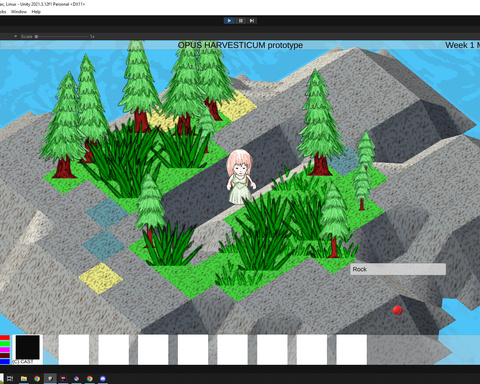
Task: Open the second Chrome taskbar icon
Action: click(90, 378)
